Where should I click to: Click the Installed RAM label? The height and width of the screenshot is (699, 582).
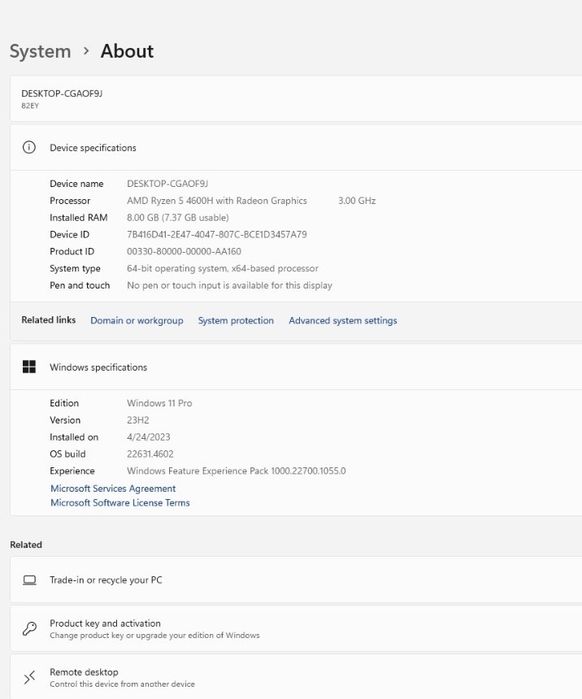pos(78,218)
